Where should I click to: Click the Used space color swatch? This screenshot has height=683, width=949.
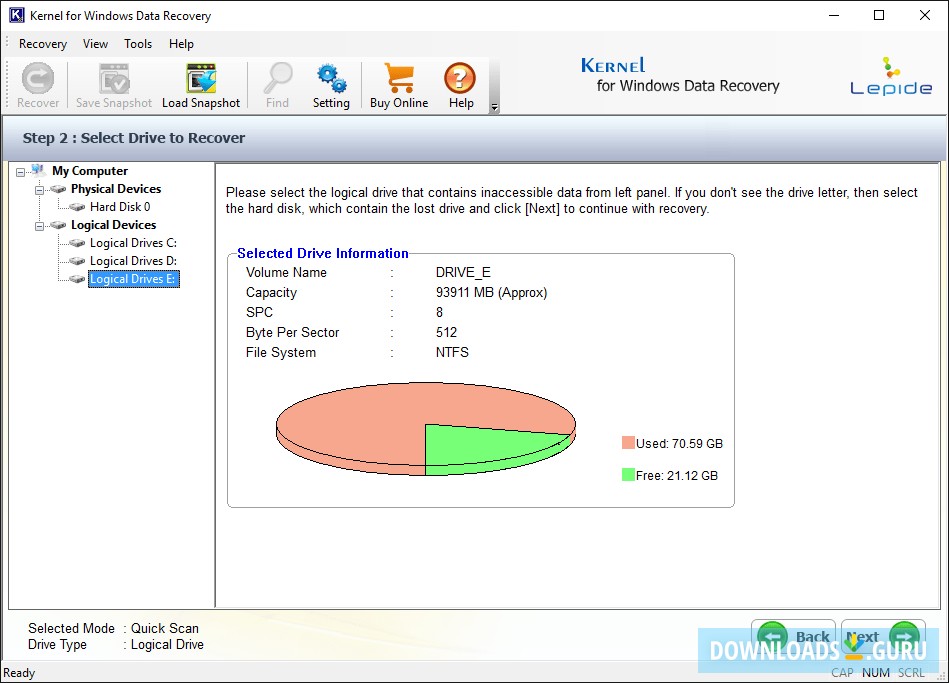628,443
